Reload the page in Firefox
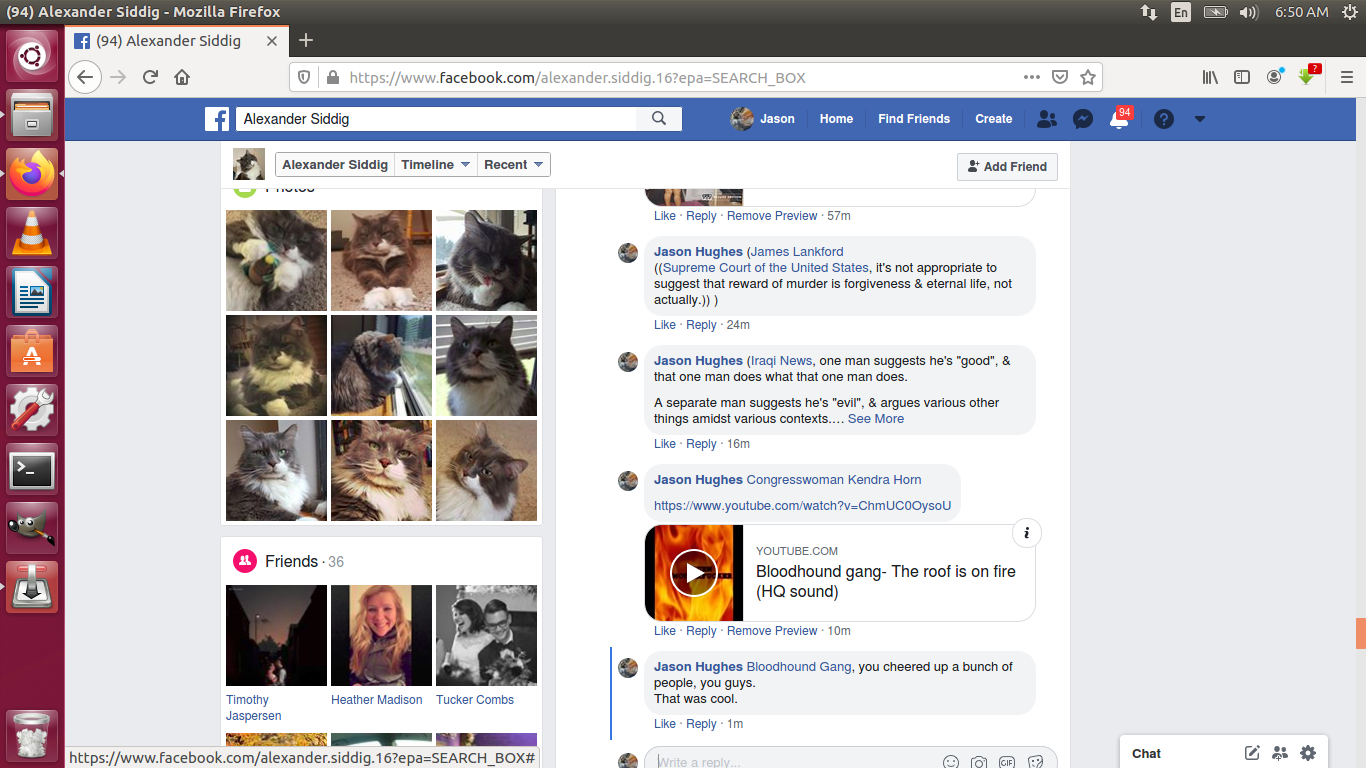 click(x=150, y=77)
